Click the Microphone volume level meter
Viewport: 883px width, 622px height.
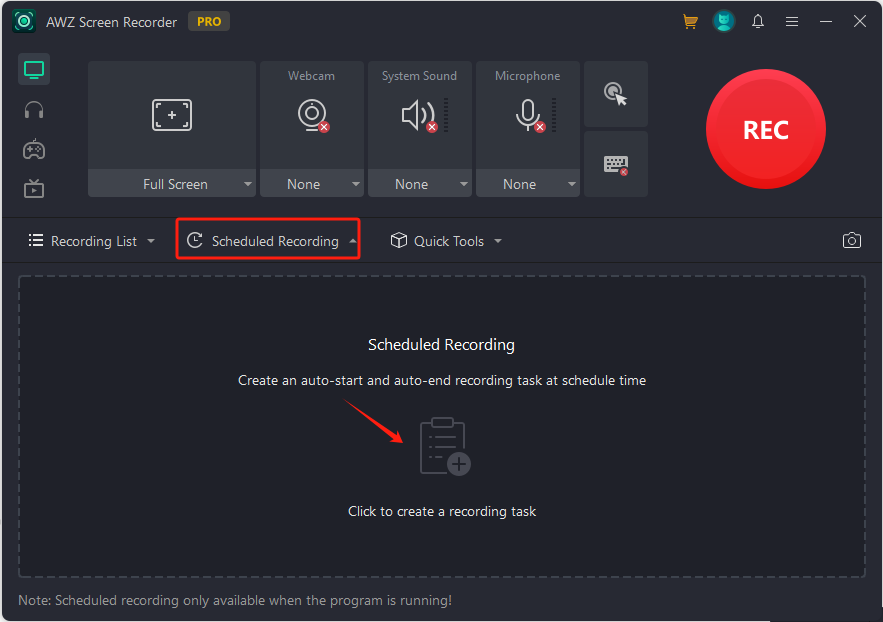tap(554, 115)
